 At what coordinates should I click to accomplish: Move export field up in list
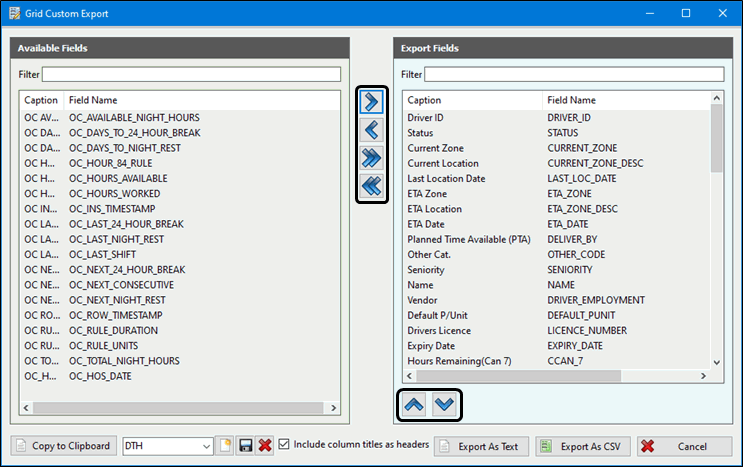[415, 404]
